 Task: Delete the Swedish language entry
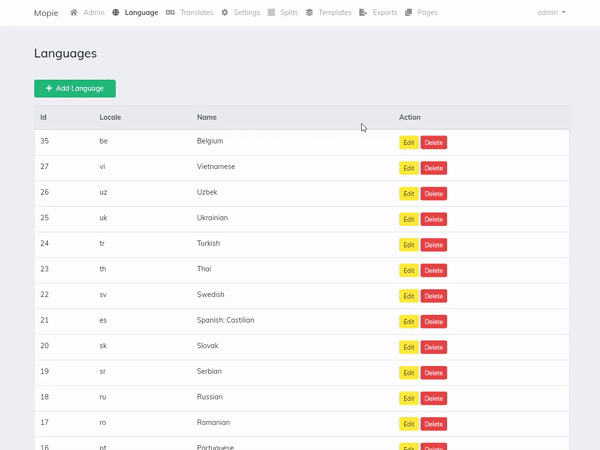(x=433, y=296)
